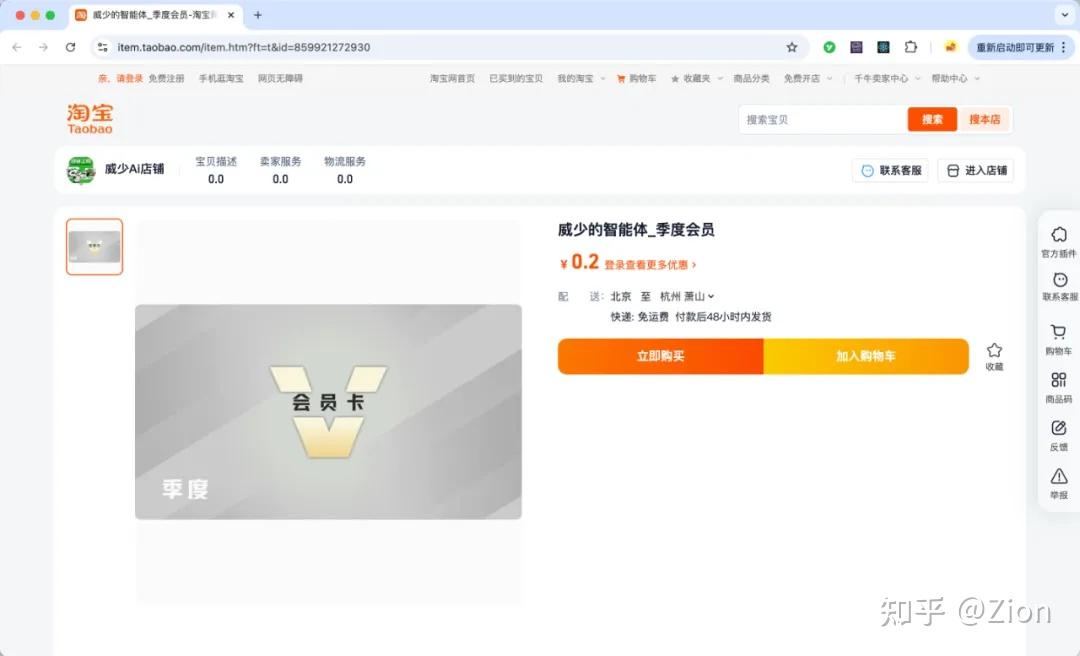Image resolution: width=1080 pixels, height=656 pixels.
Task: Click the 付款后48小时内发货 text
Action: point(723,317)
